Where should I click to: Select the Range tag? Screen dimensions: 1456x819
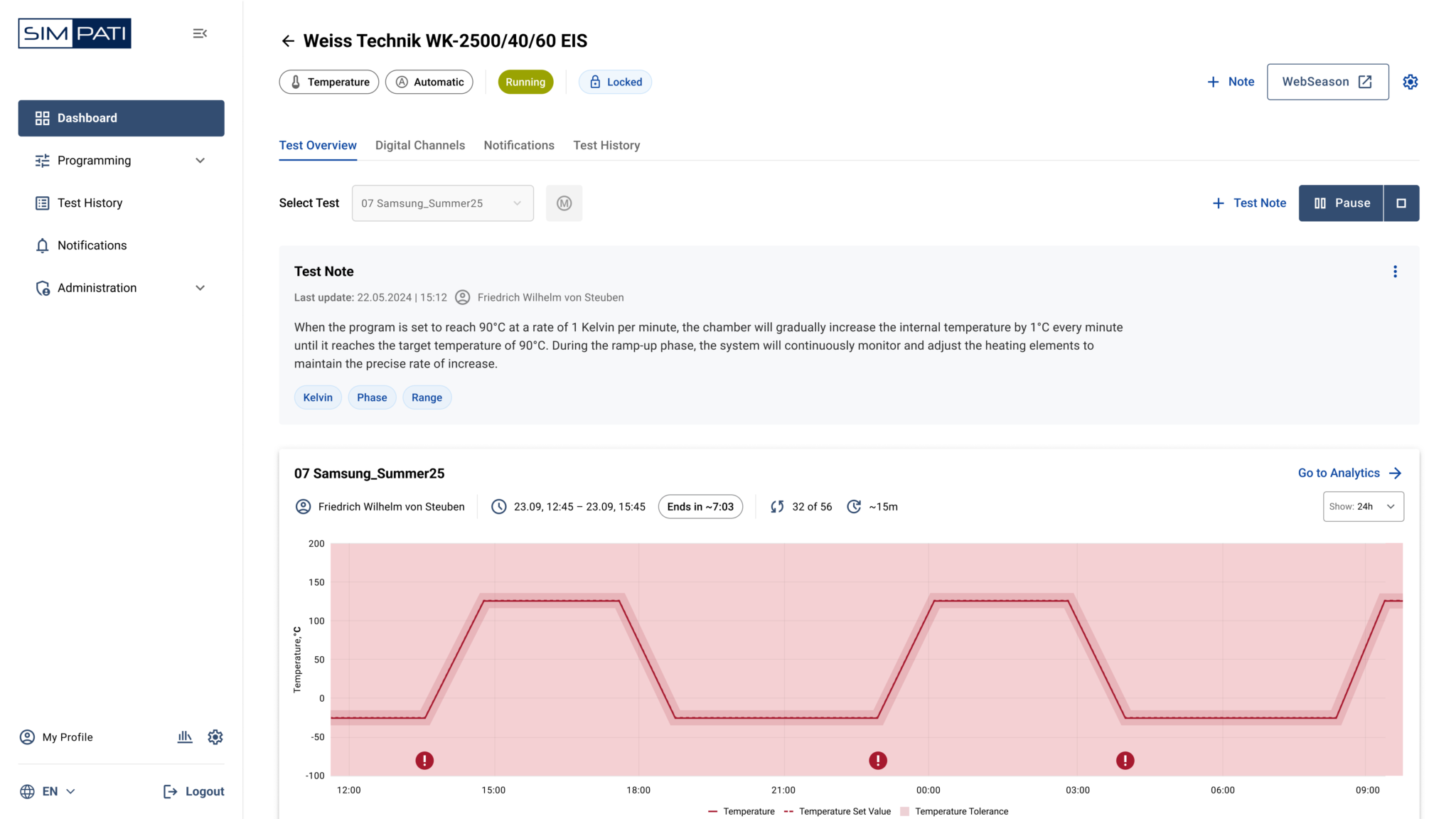[x=427, y=397]
